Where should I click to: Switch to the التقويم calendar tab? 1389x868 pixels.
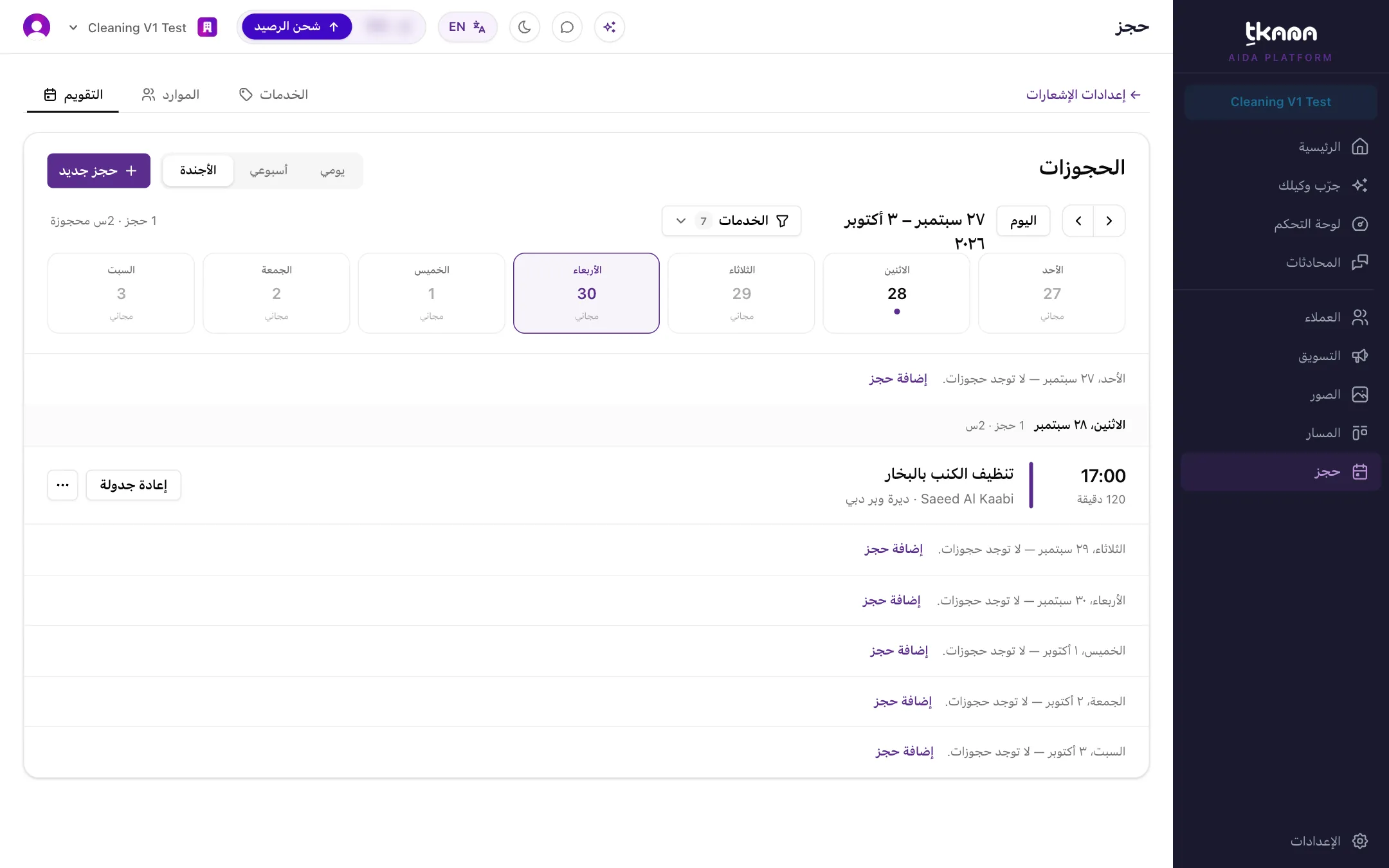click(x=73, y=95)
